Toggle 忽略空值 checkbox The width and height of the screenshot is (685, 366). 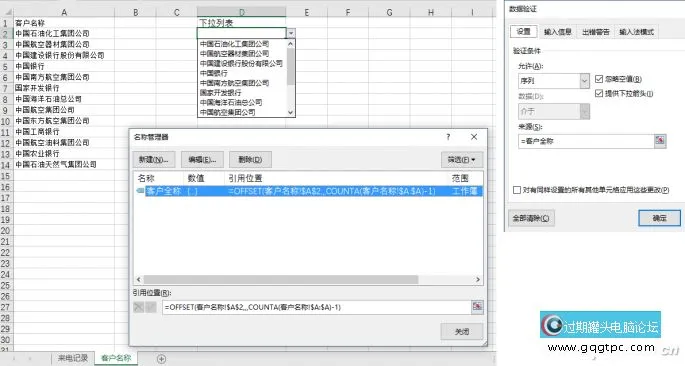[x=599, y=79]
